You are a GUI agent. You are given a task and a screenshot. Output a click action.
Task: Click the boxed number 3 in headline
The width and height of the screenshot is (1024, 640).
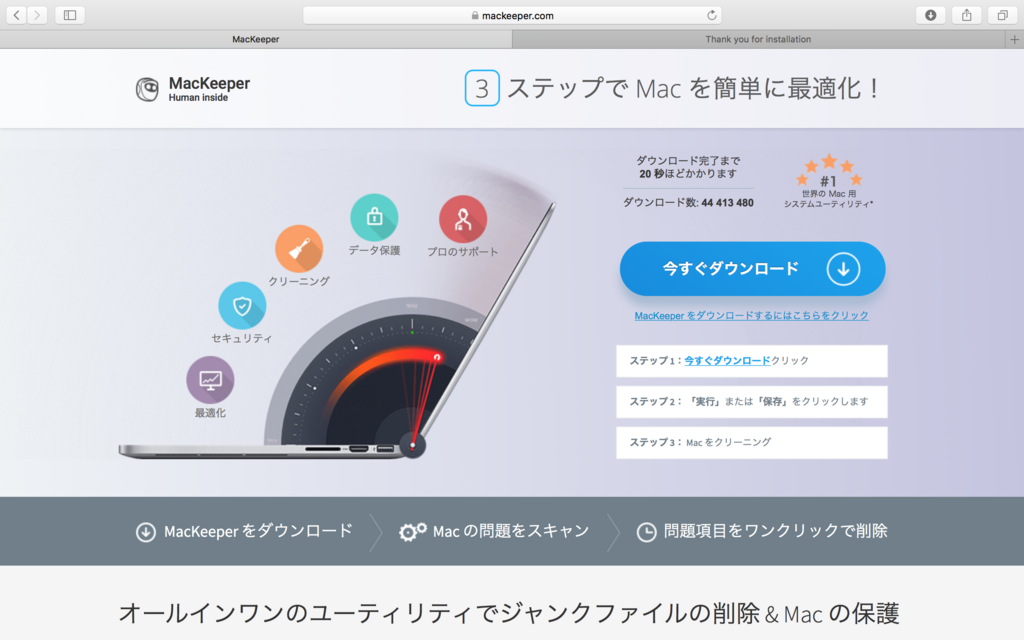[482, 88]
